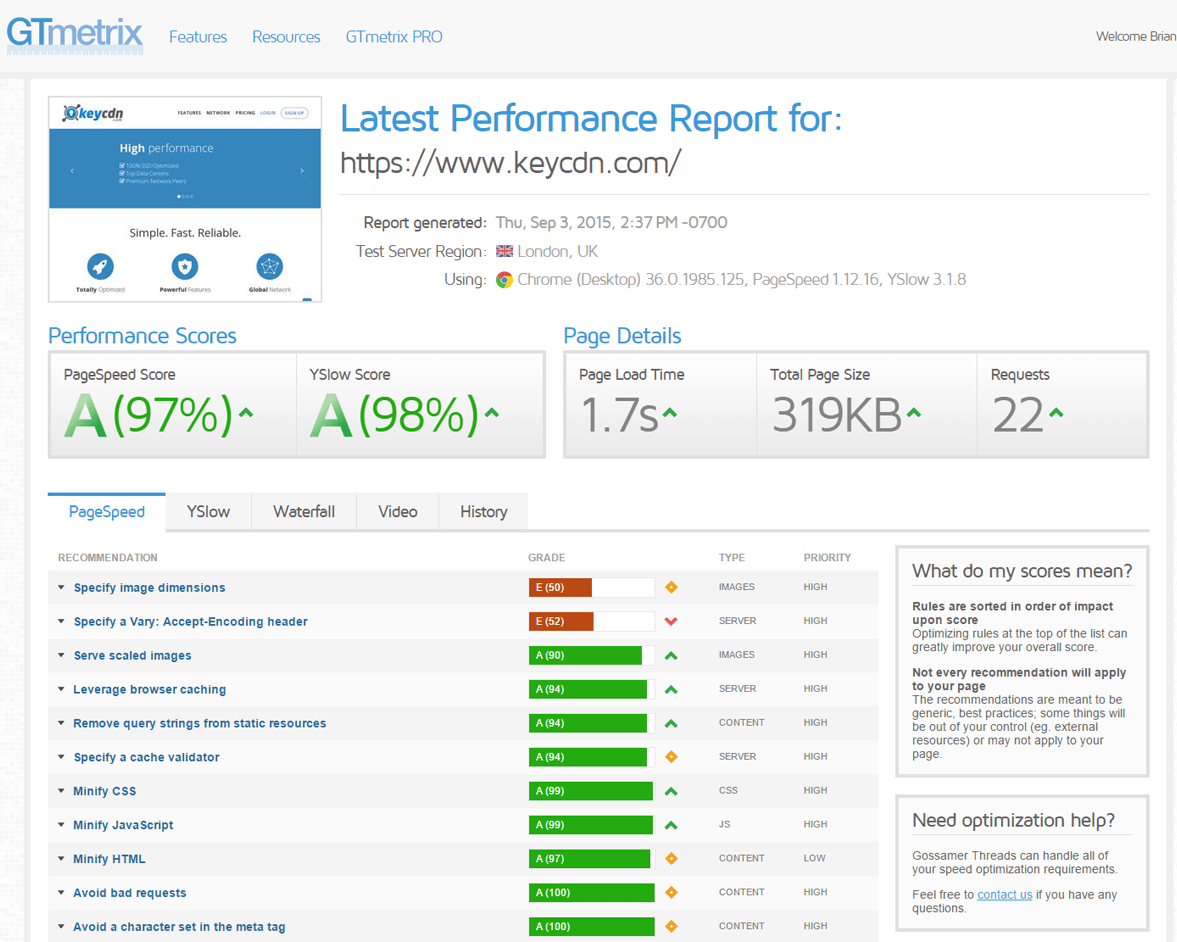Click orange diamond on Minify HTML row
This screenshot has height=942, width=1177.
pos(671,858)
